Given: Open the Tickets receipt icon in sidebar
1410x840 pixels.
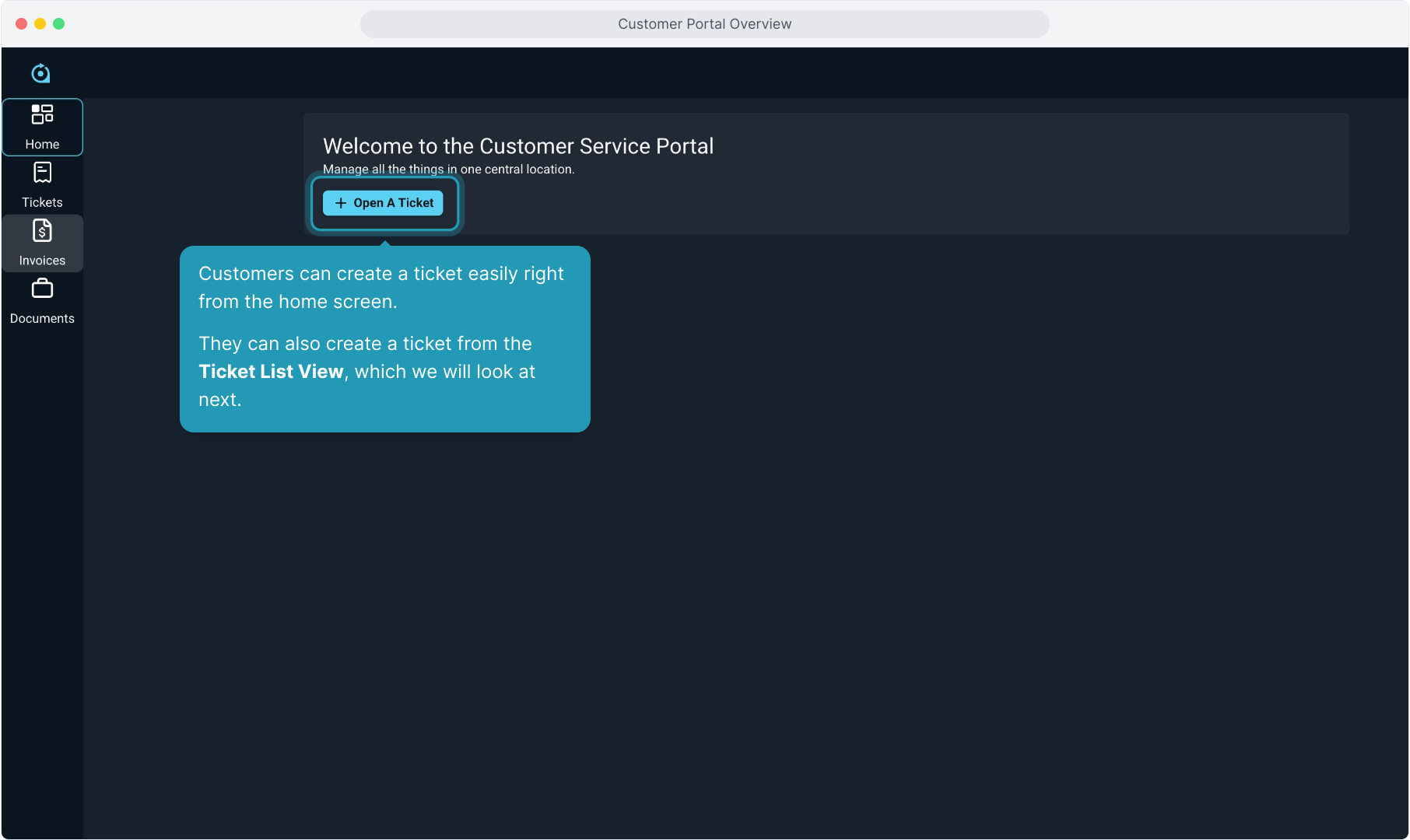Looking at the screenshot, I should point(42,173).
